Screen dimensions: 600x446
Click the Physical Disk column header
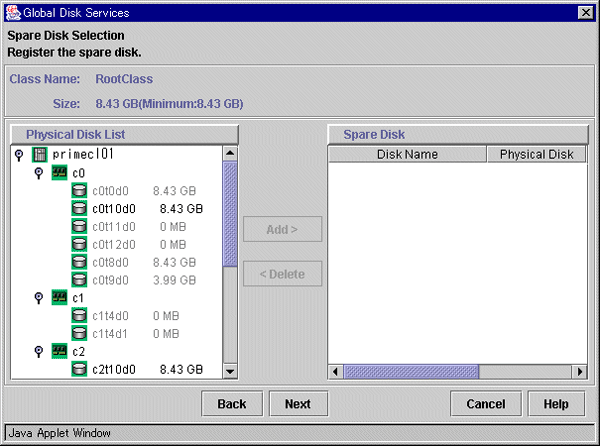click(536, 154)
